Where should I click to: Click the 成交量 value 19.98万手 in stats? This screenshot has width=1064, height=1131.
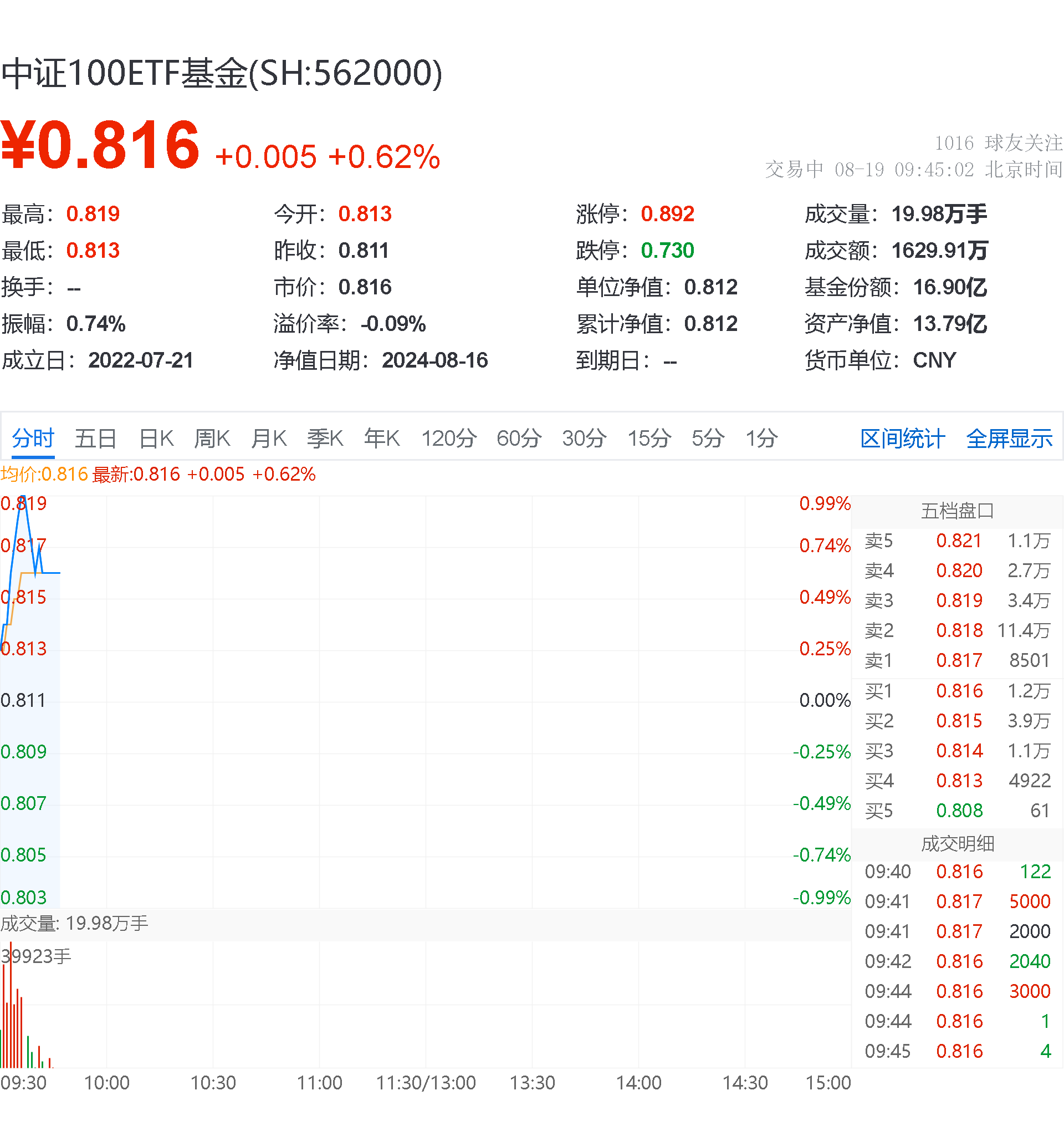939,214
